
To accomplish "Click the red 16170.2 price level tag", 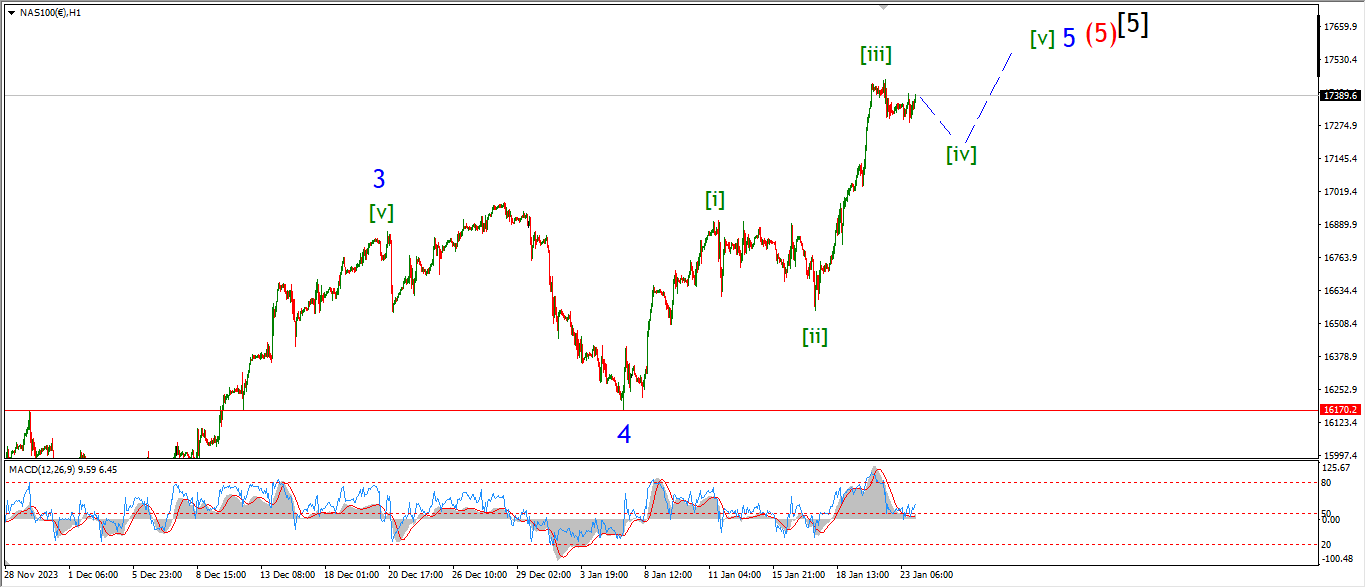I will click(1340, 410).
